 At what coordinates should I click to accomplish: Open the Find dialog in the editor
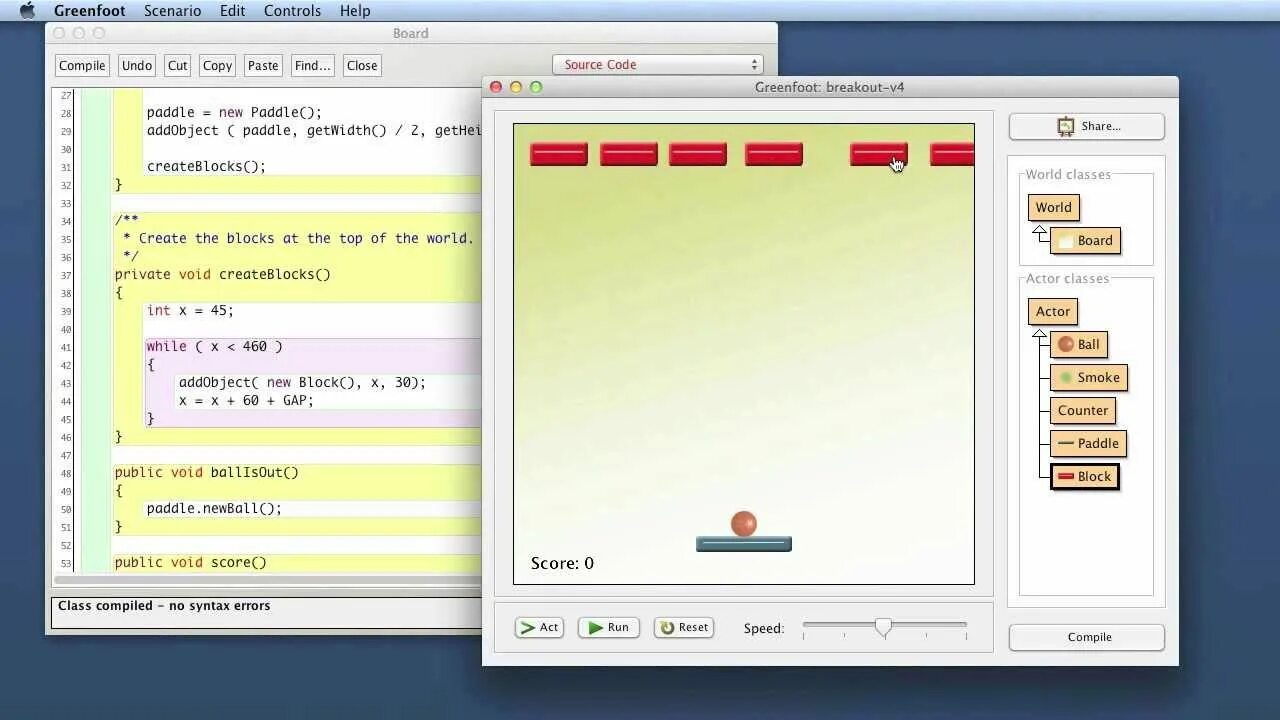pyautogui.click(x=312, y=65)
